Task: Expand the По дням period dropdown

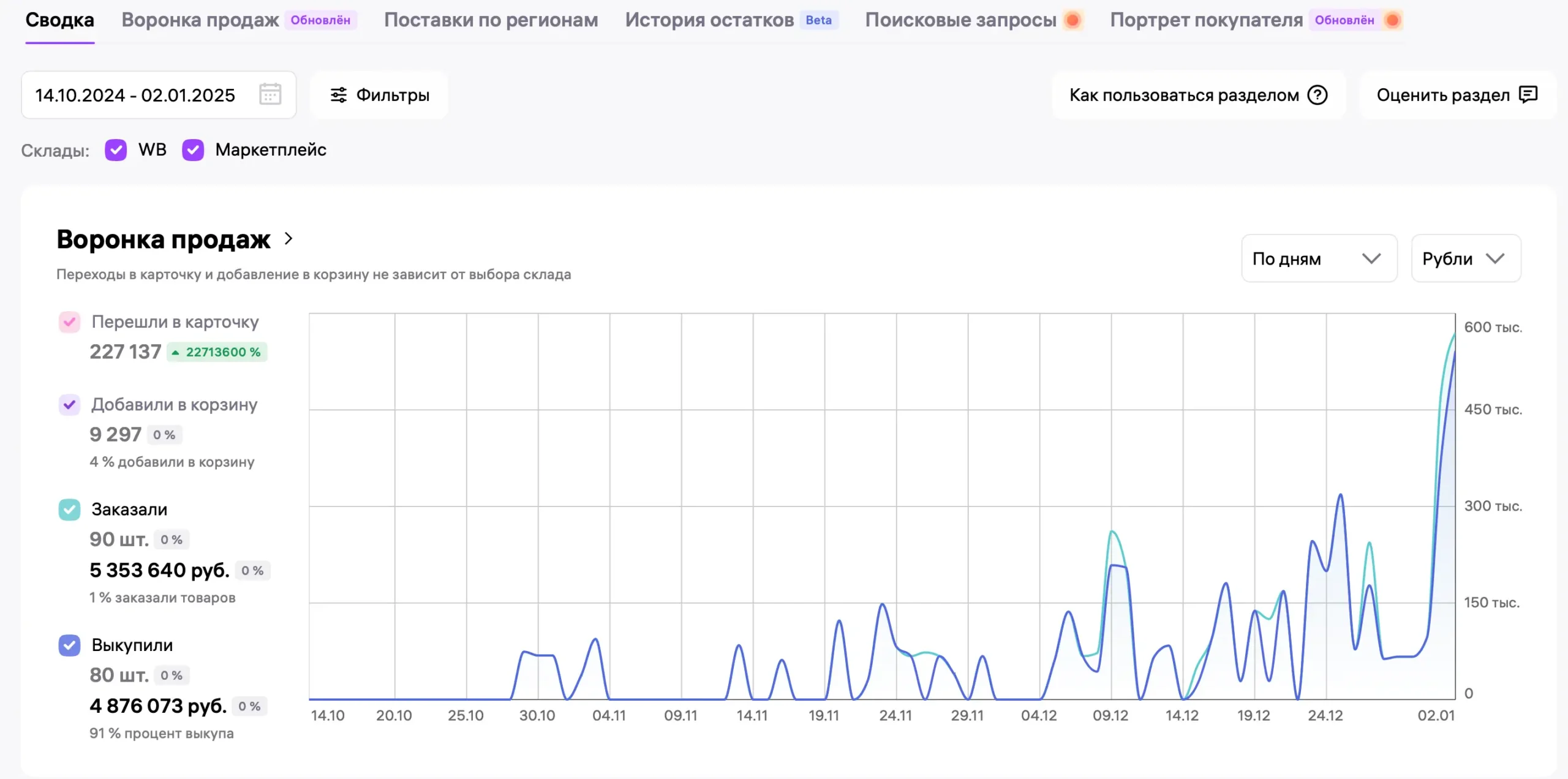Action: (x=1319, y=258)
